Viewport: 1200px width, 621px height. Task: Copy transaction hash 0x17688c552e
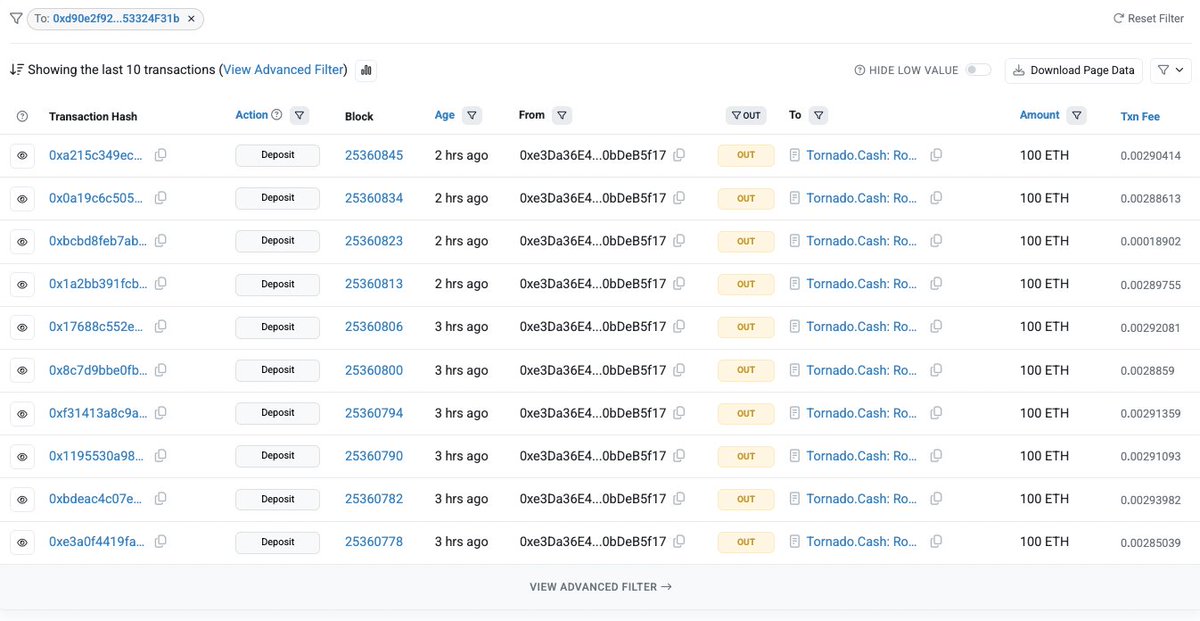[160, 327]
